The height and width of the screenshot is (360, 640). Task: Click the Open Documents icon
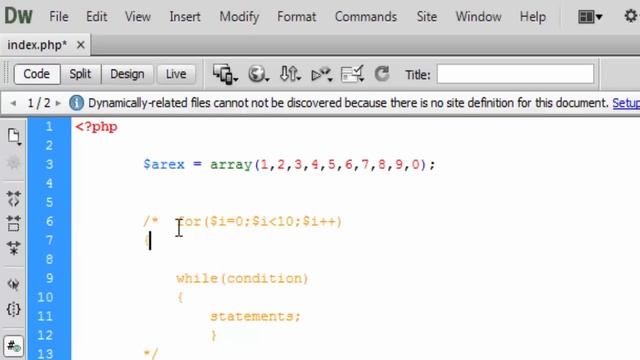tap(14, 136)
